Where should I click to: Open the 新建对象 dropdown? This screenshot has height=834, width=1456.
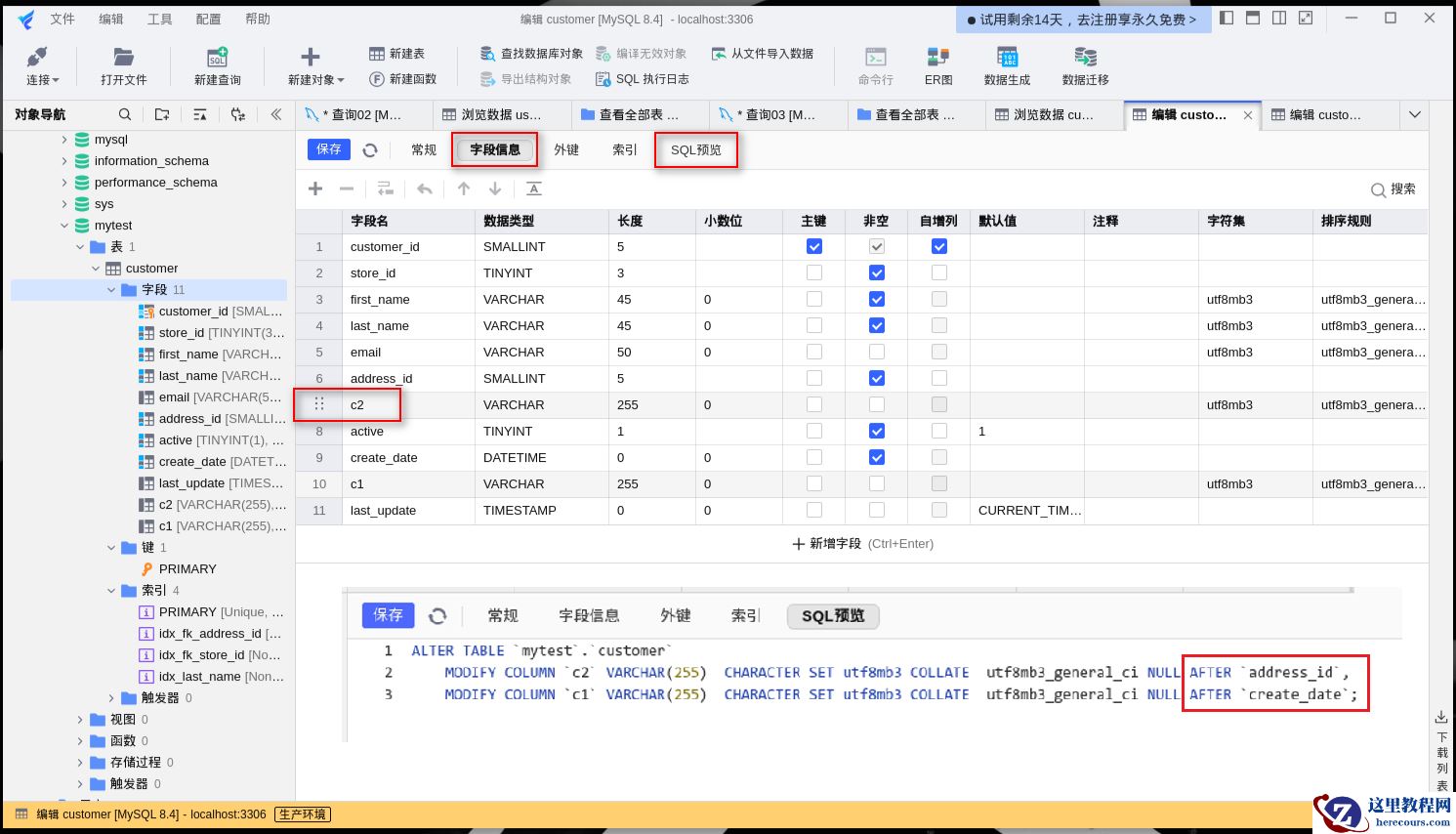pyautogui.click(x=314, y=65)
